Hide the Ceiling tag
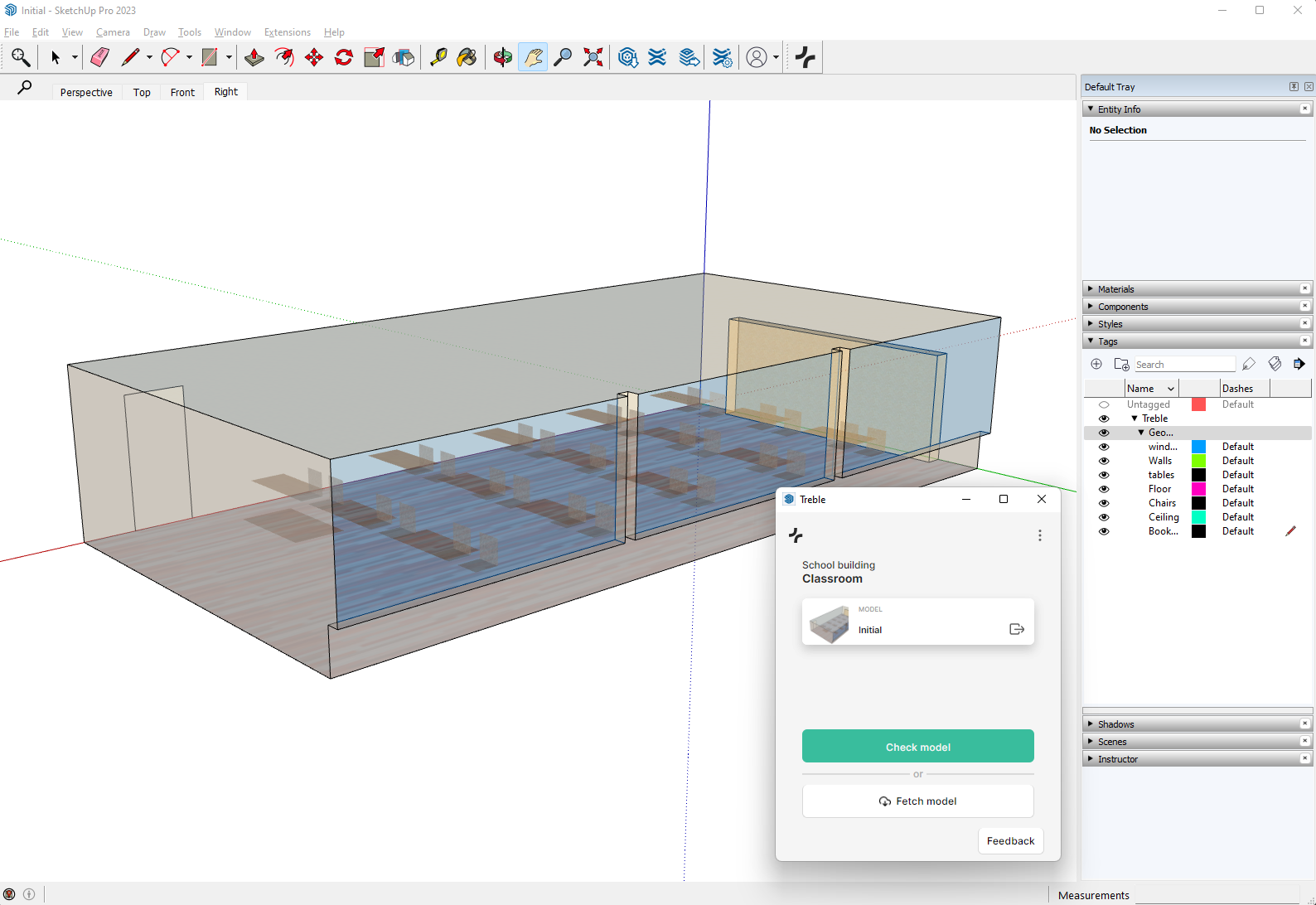The height and width of the screenshot is (905, 1316). tap(1104, 517)
